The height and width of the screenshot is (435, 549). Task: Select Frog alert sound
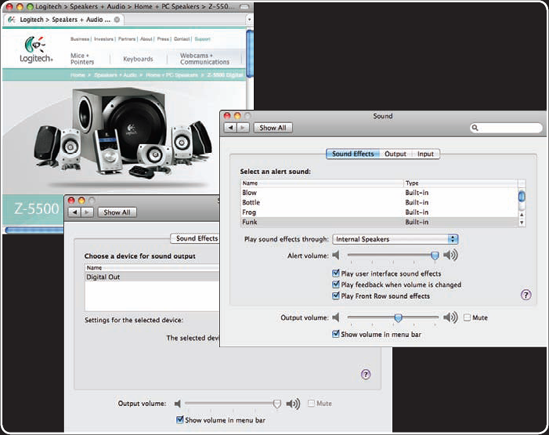pos(380,212)
